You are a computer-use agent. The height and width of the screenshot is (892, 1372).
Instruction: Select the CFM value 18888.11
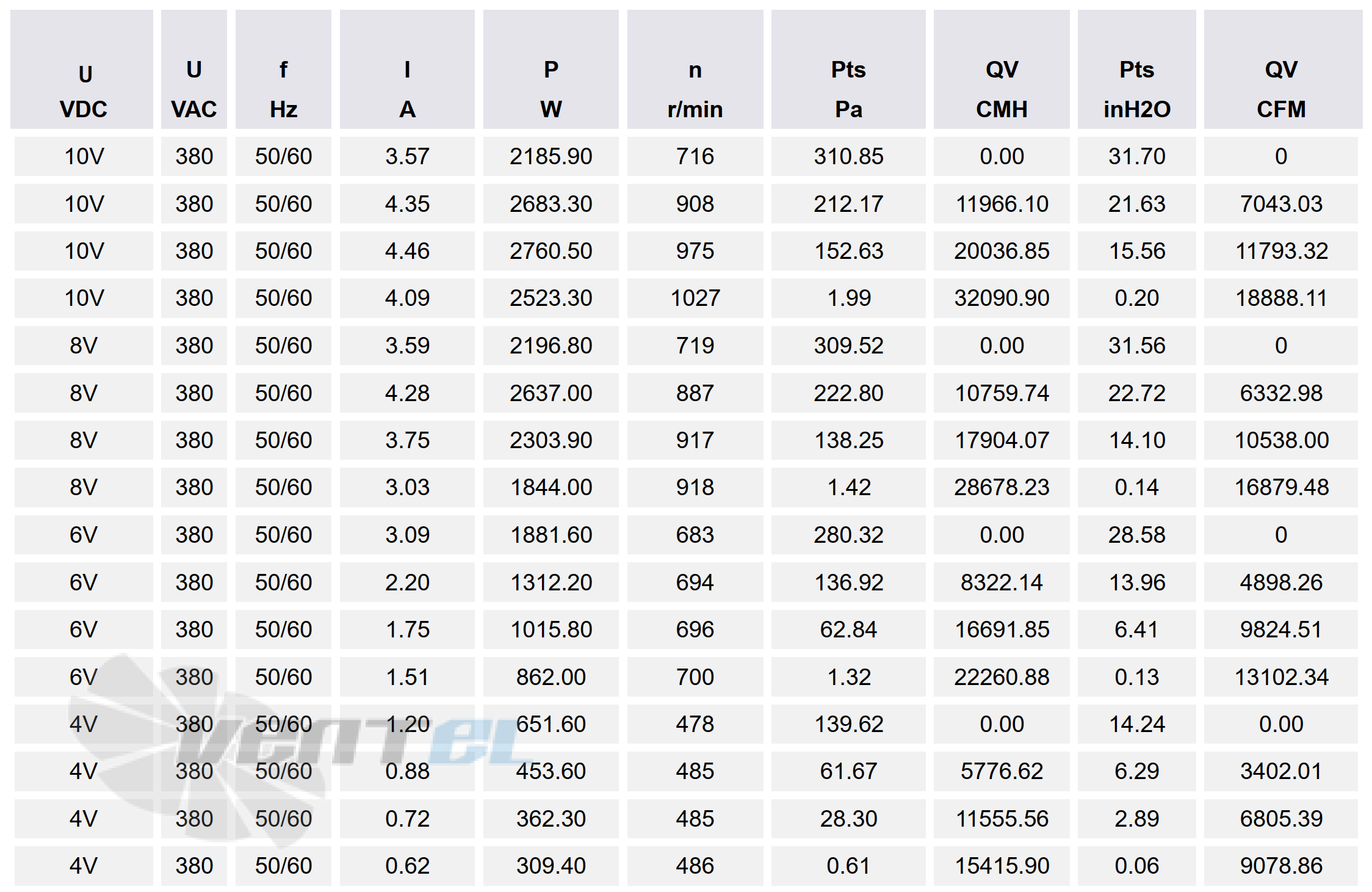pyautogui.click(x=1281, y=298)
